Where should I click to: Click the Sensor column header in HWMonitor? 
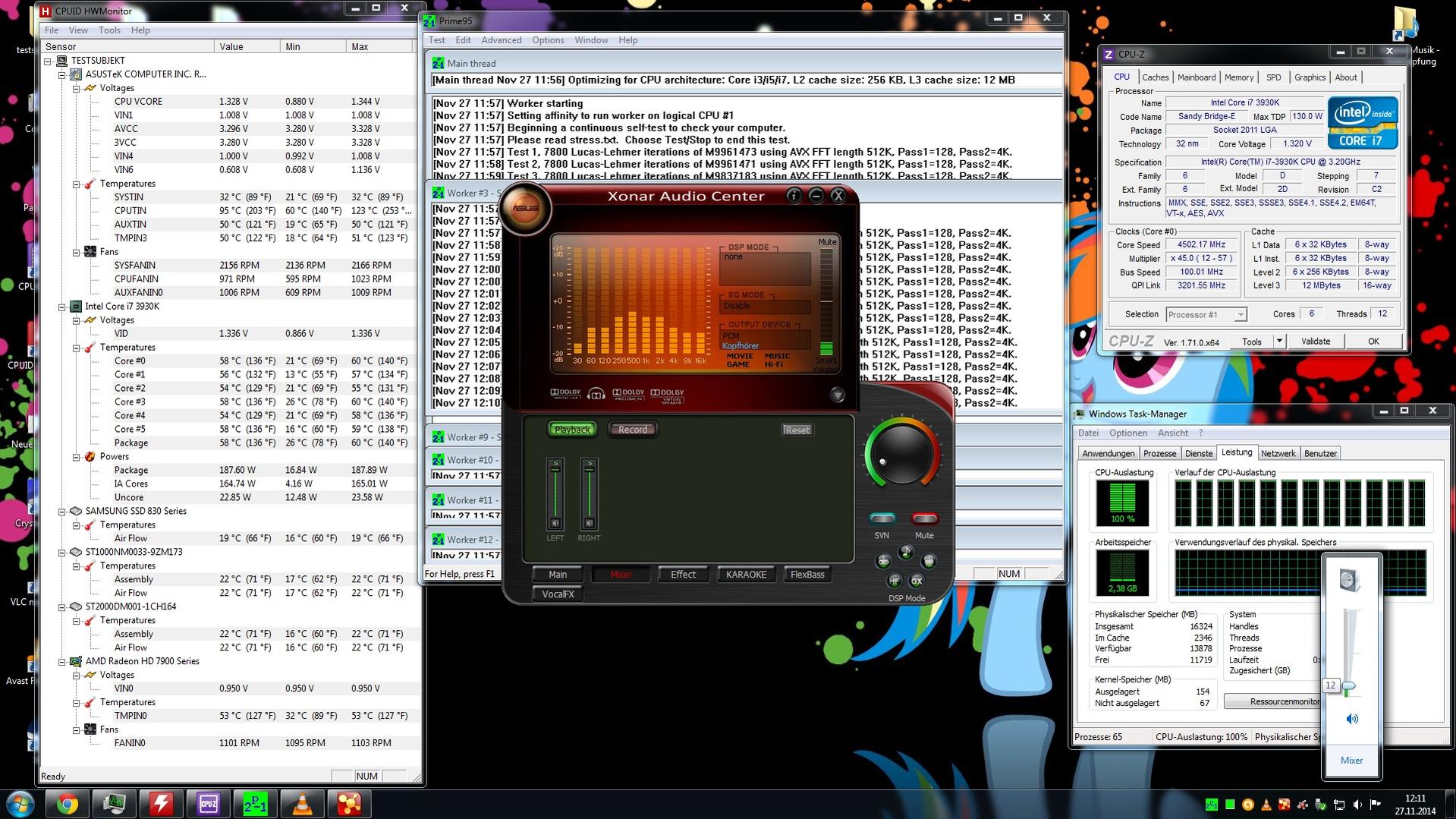pos(128,47)
